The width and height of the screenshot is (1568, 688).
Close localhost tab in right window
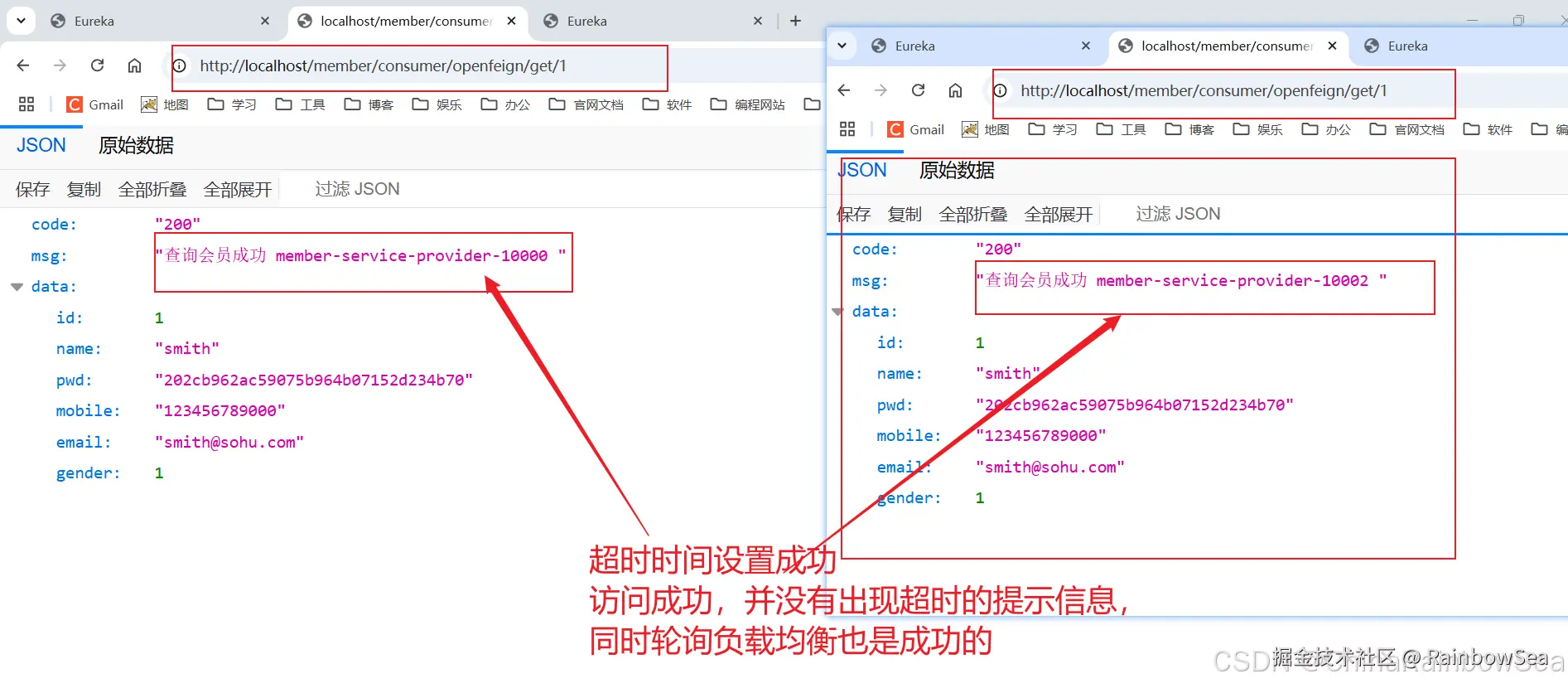(x=1332, y=46)
